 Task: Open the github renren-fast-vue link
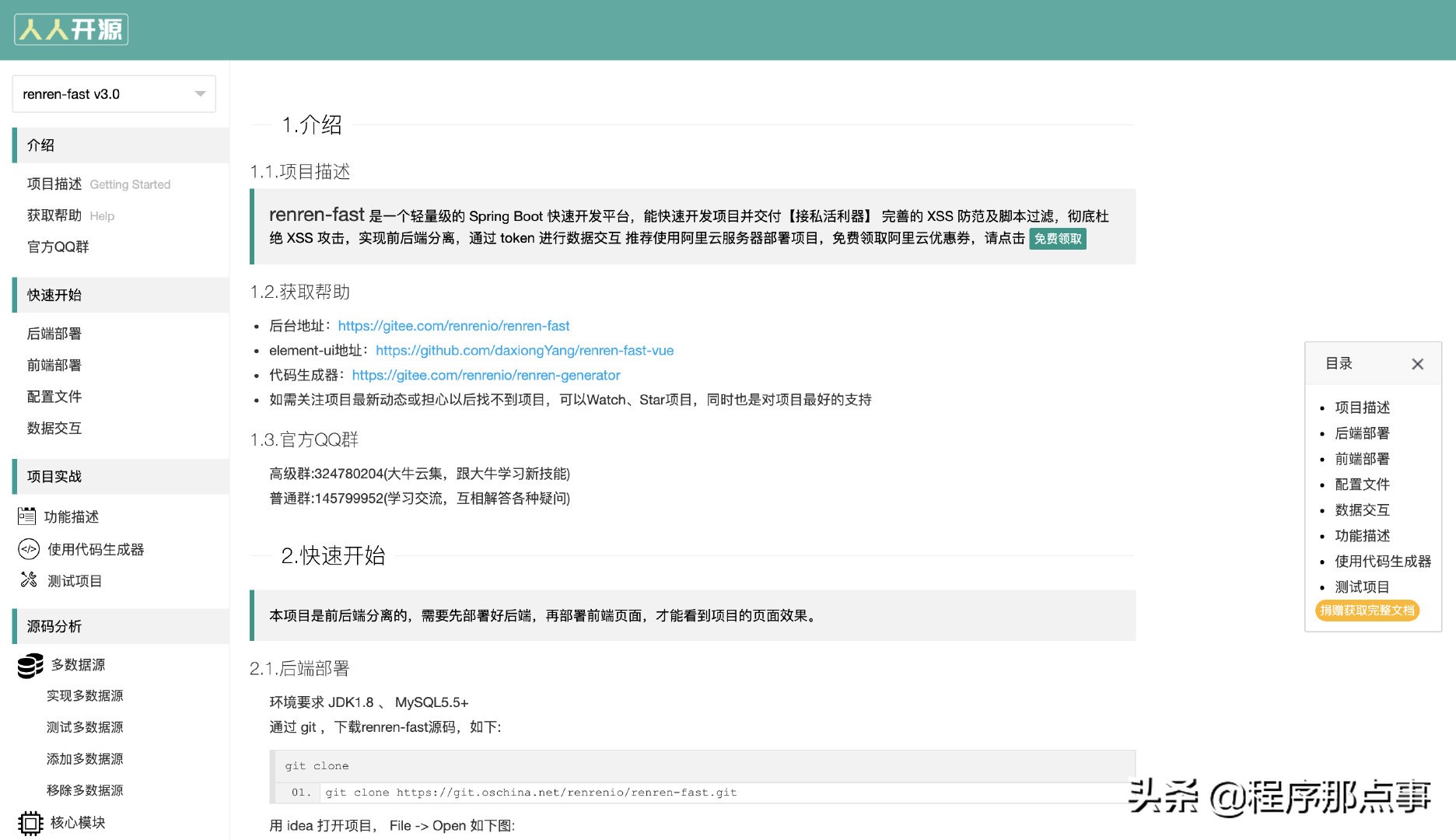tap(525, 351)
